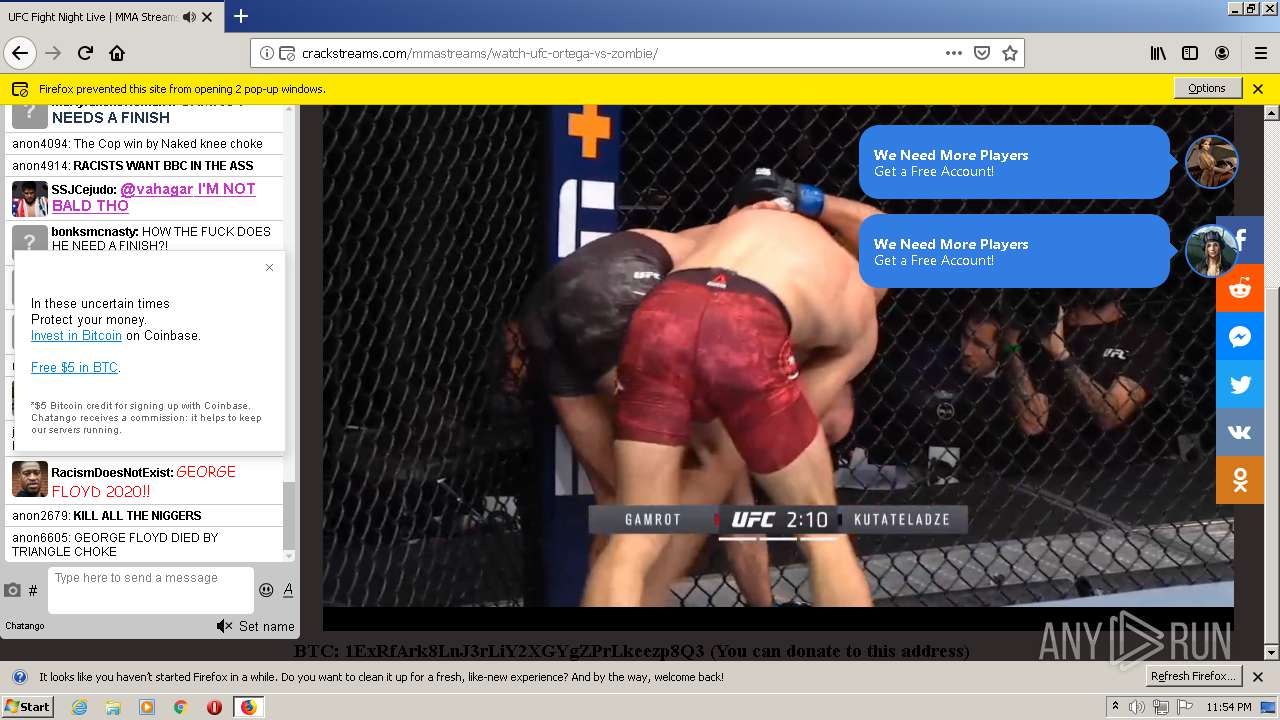Share on Odnoklassniki

click(x=1240, y=481)
